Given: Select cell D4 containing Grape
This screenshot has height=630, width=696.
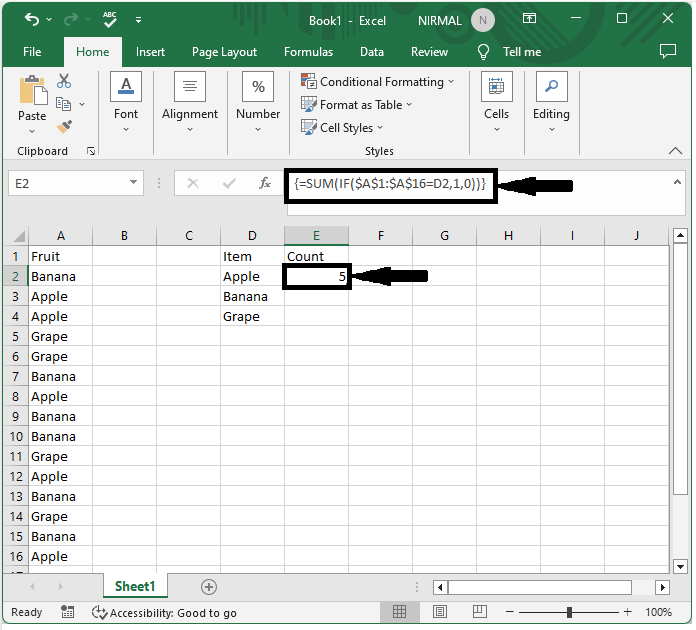Looking at the screenshot, I should pyautogui.click(x=253, y=317).
